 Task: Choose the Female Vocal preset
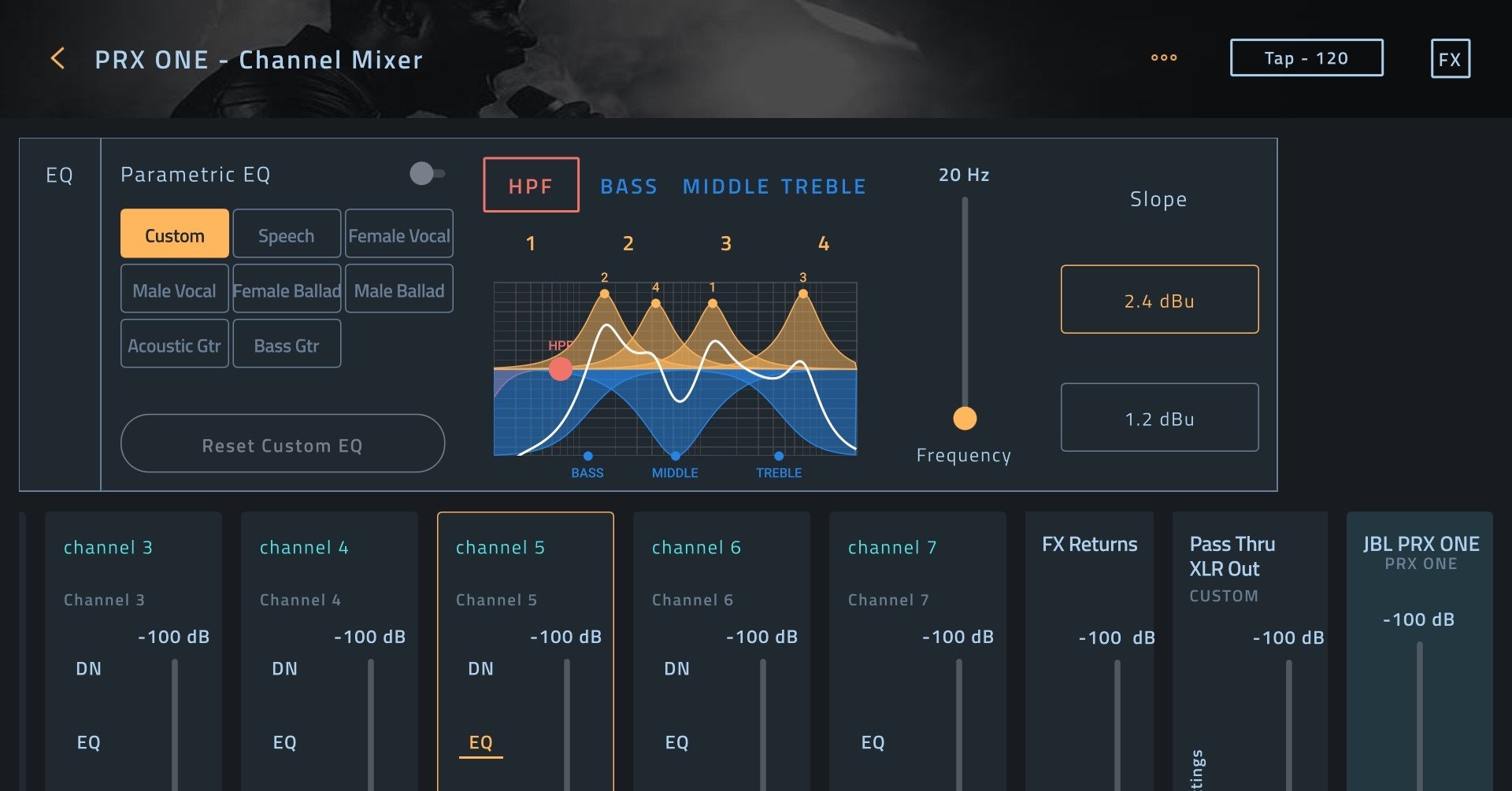399,234
